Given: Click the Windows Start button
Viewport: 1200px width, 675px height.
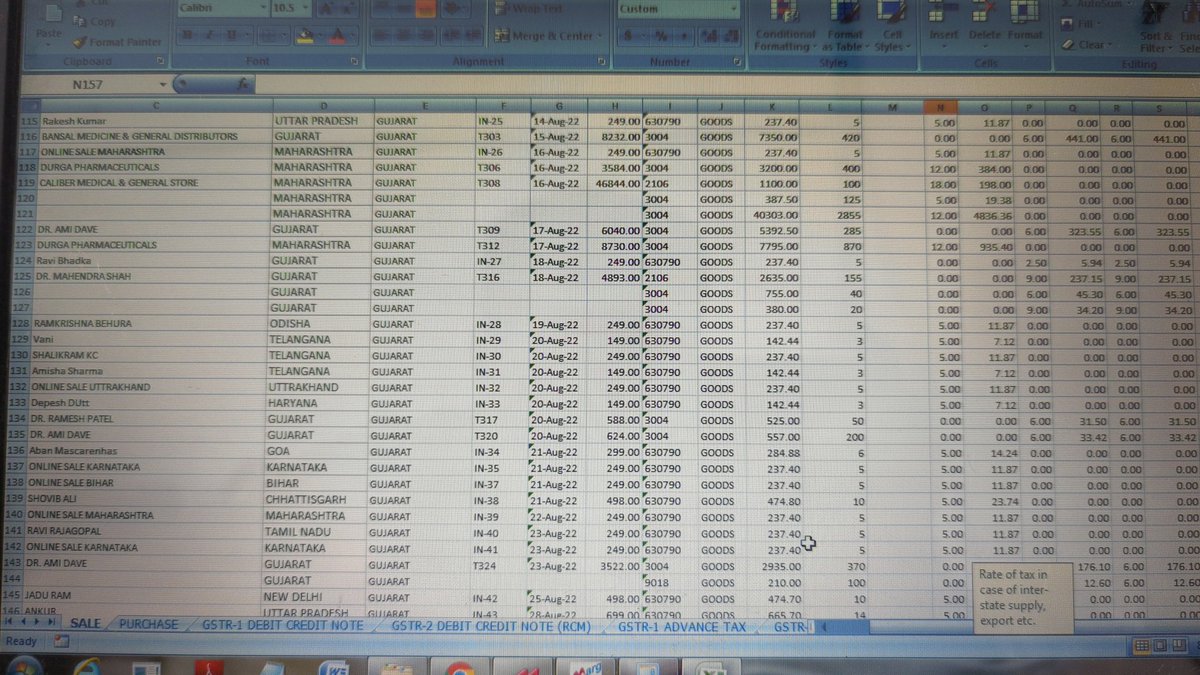Looking at the screenshot, I should (x=22, y=666).
